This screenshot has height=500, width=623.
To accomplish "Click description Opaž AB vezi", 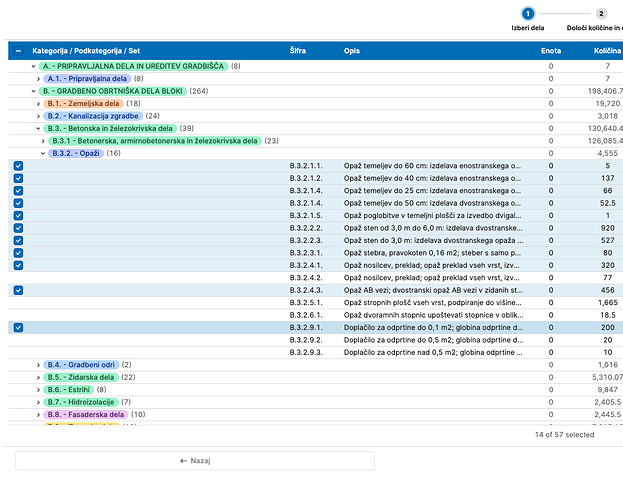I will (x=433, y=290).
